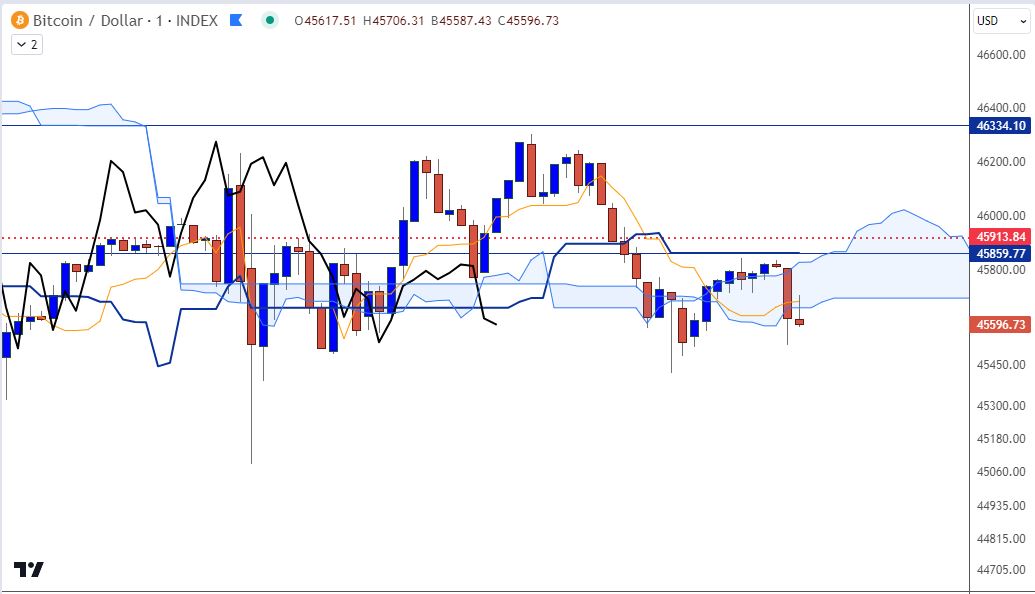Select the blue 45859.77 price label
Screen dimensions: 1035x594
(x=1000, y=253)
